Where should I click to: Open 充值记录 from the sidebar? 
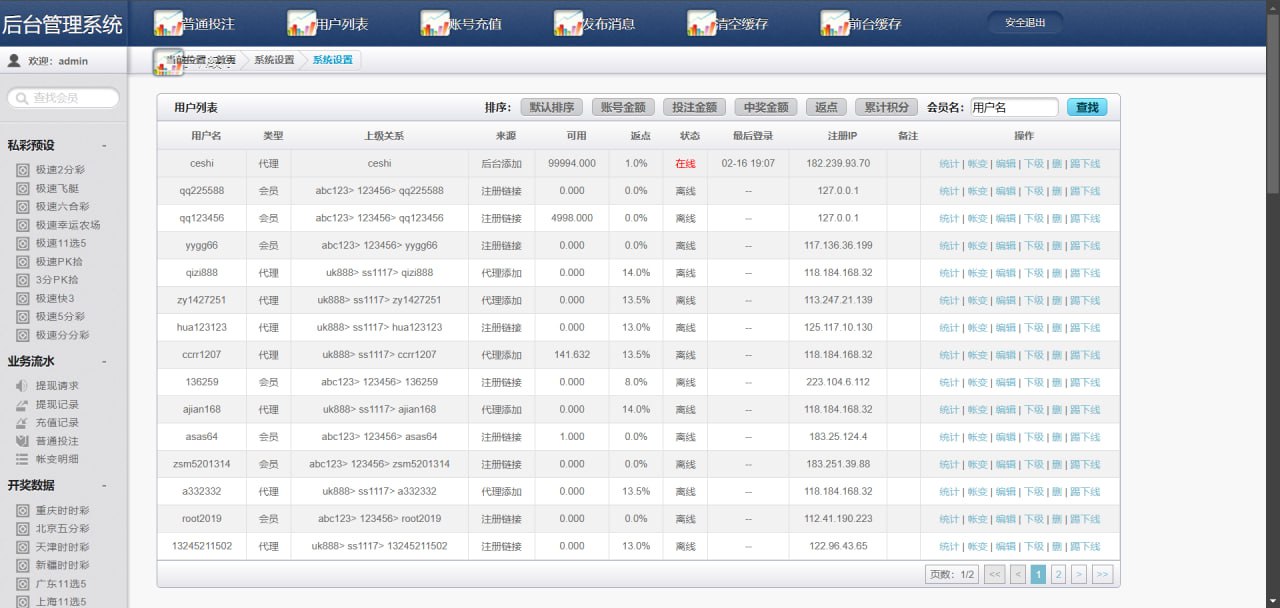coord(57,423)
